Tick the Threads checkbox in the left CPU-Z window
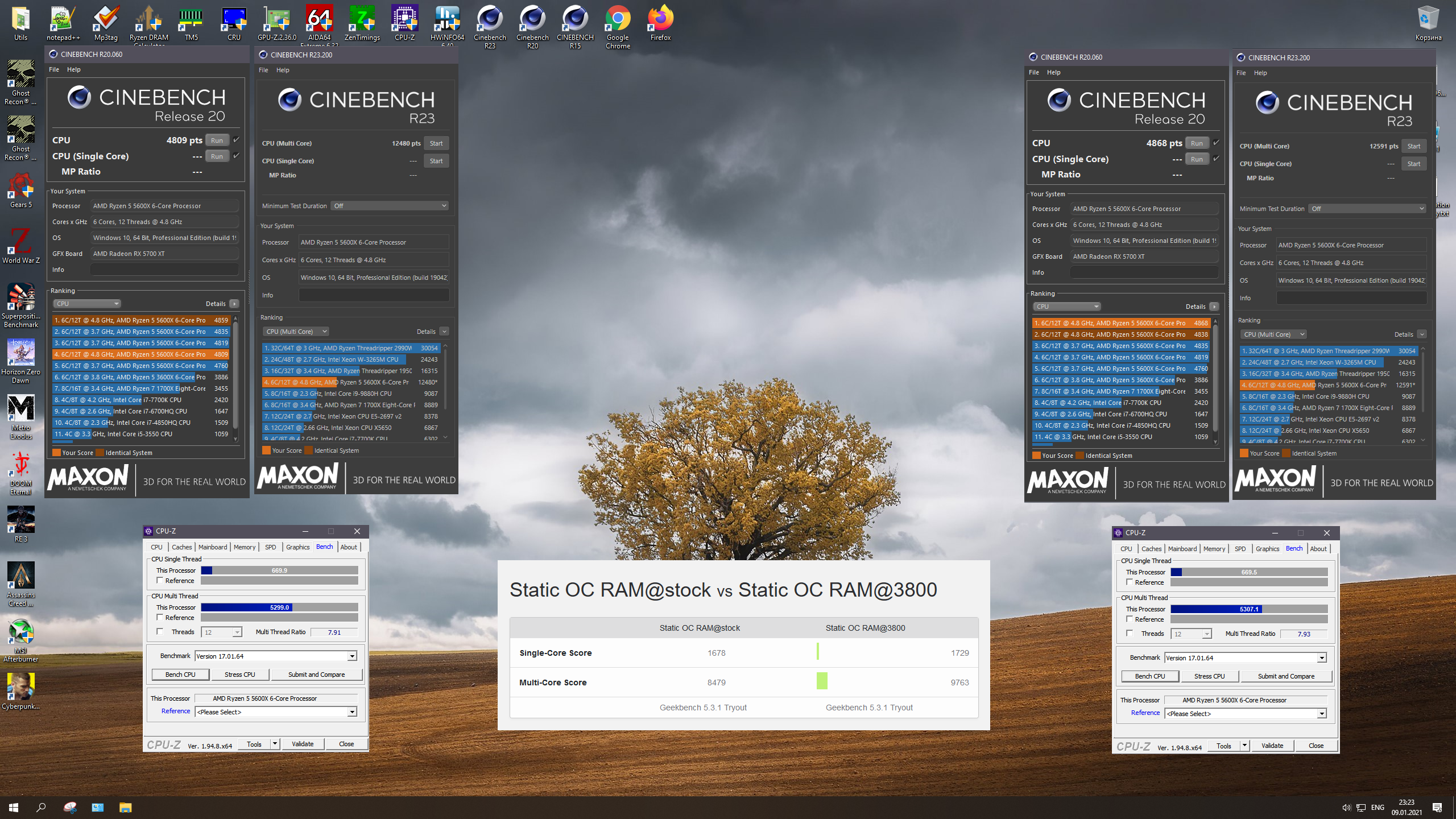1456x819 pixels. pyautogui.click(x=160, y=632)
